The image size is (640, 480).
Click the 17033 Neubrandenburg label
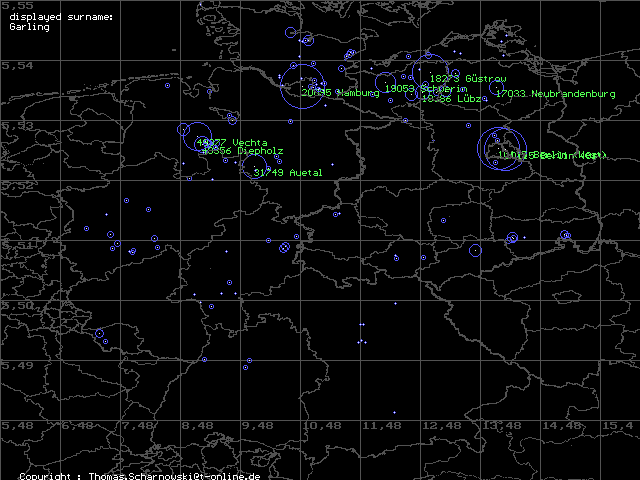[555, 93]
